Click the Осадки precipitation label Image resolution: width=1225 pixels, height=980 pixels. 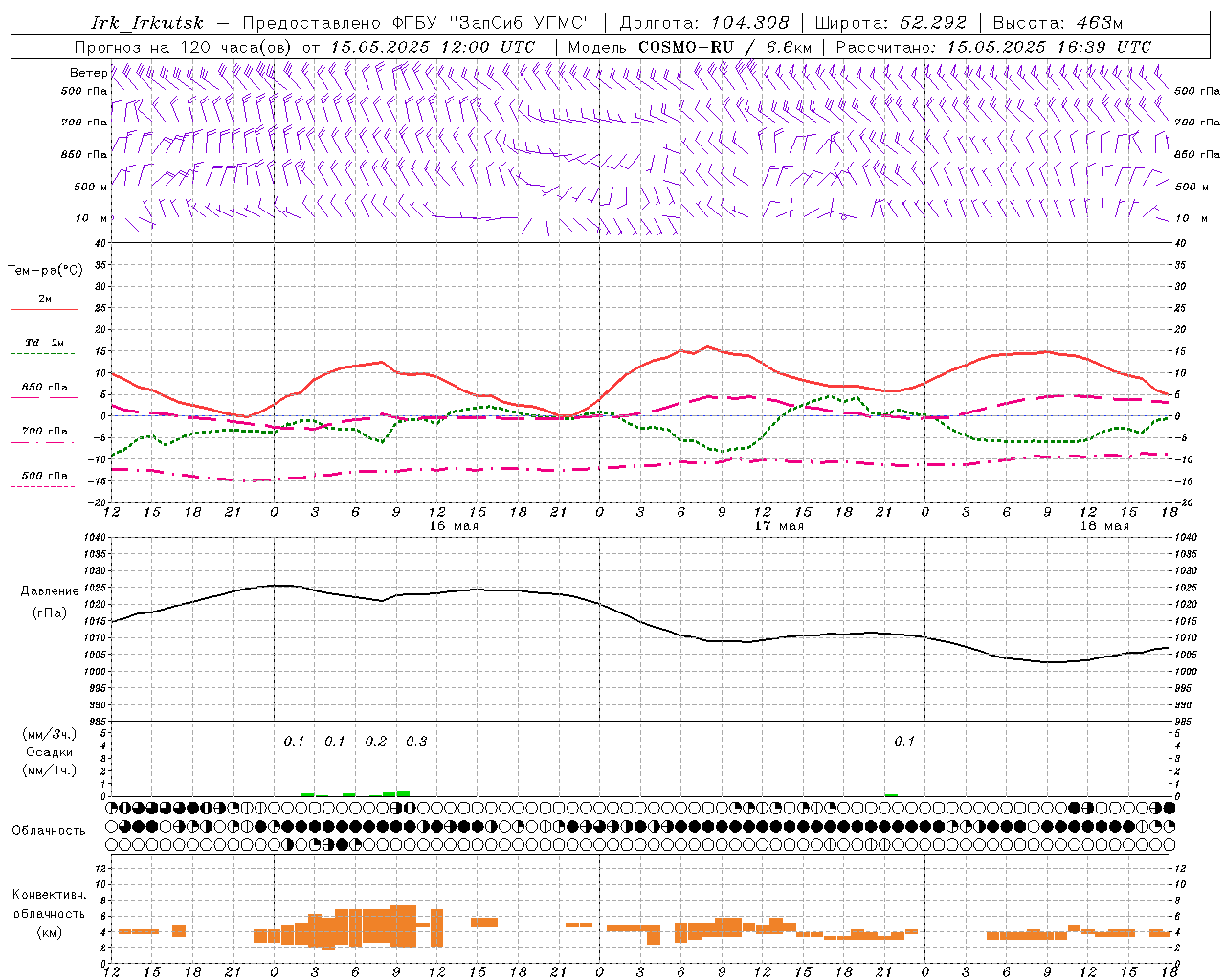click(49, 752)
